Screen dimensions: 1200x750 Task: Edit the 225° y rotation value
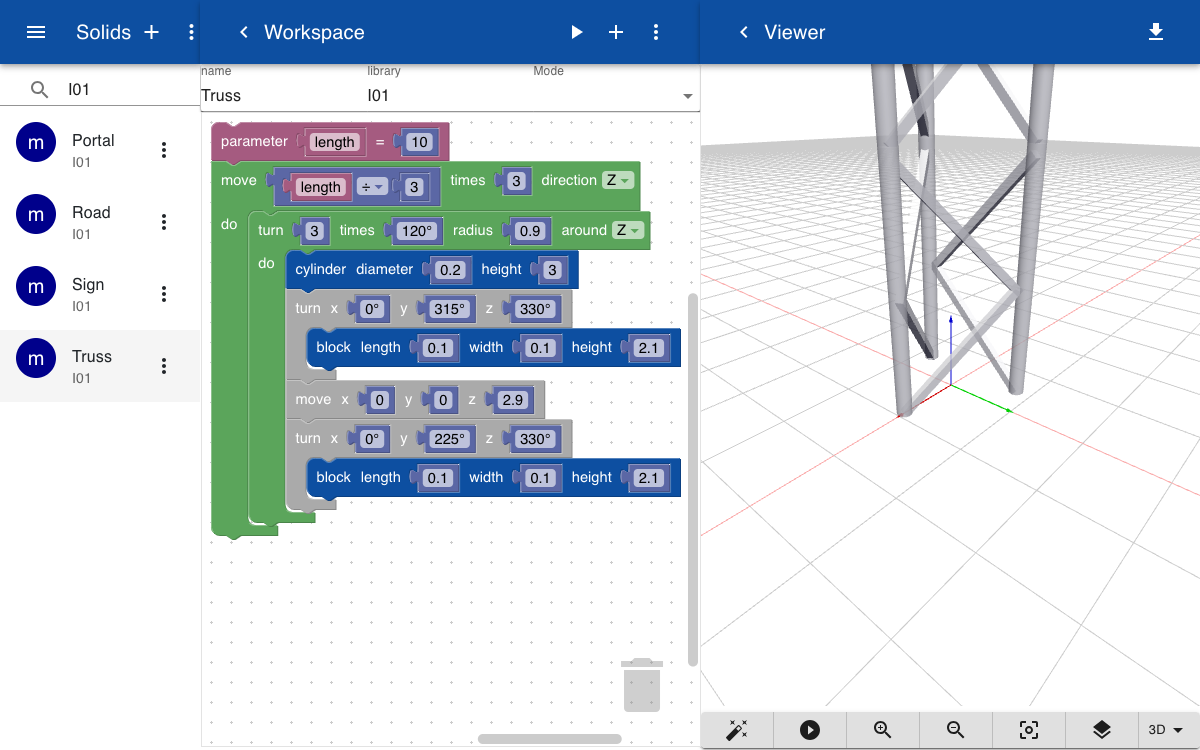coord(449,439)
